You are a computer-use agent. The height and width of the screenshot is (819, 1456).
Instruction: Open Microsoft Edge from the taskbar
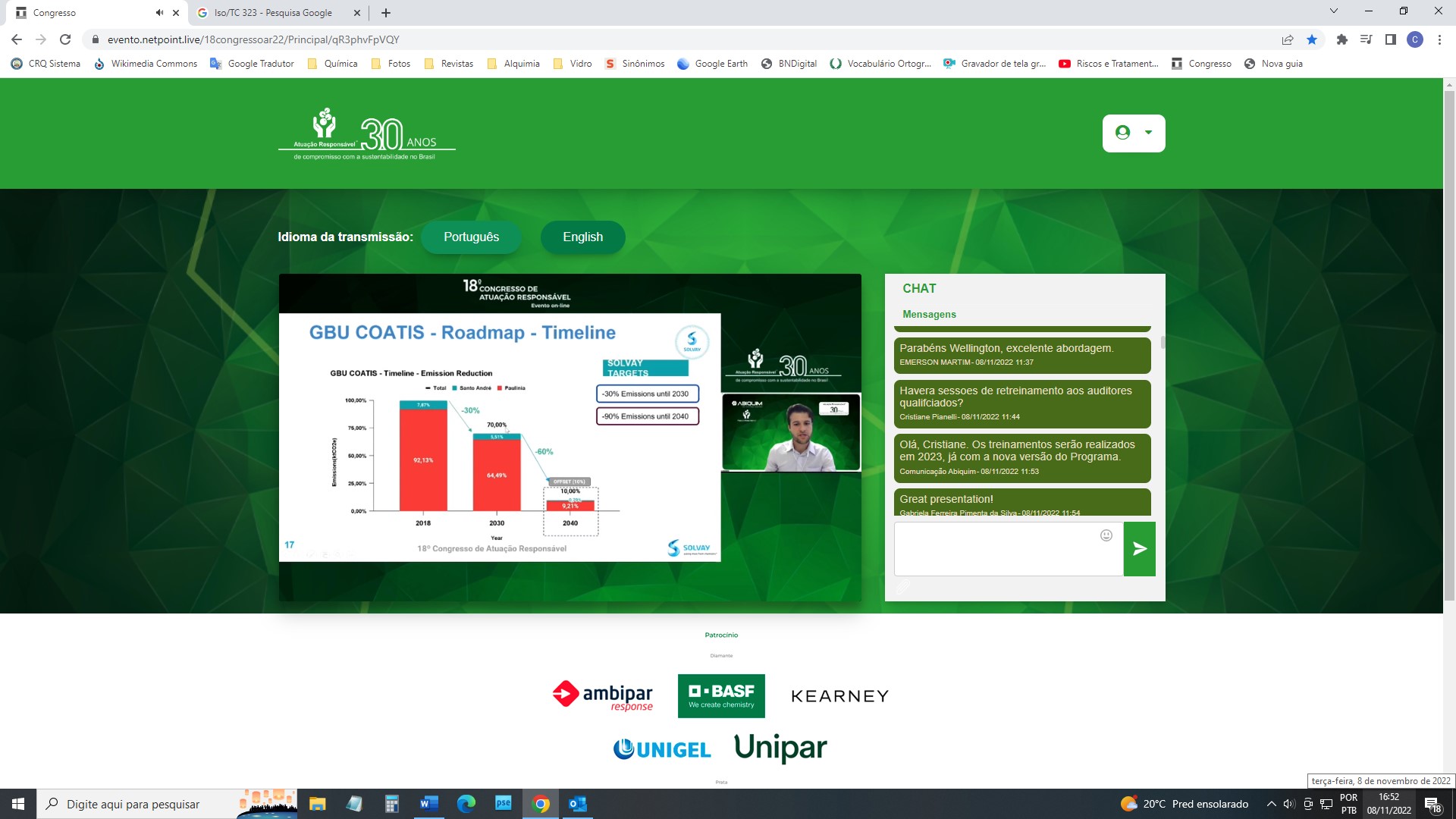click(466, 804)
